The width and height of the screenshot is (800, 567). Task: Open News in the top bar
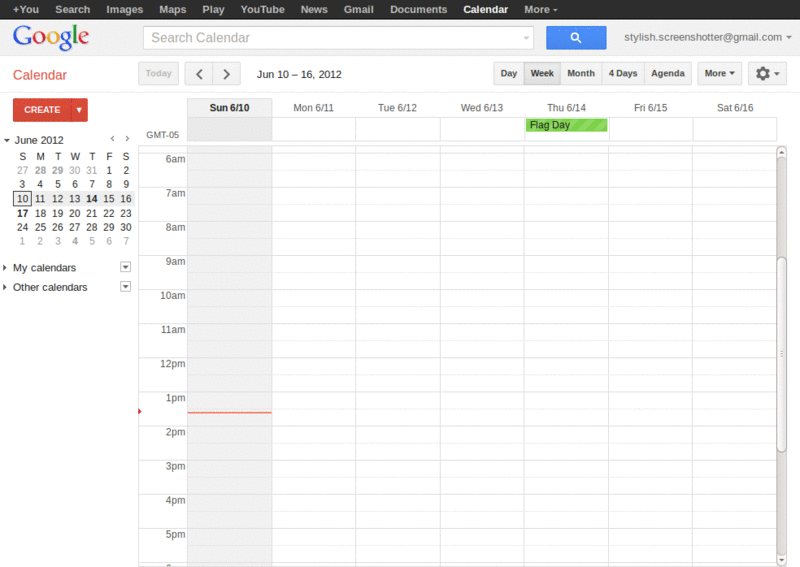tap(314, 9)
